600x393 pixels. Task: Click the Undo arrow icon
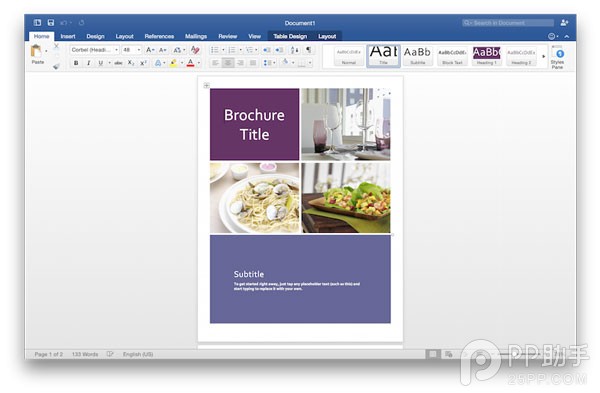(x=64, y=23)
